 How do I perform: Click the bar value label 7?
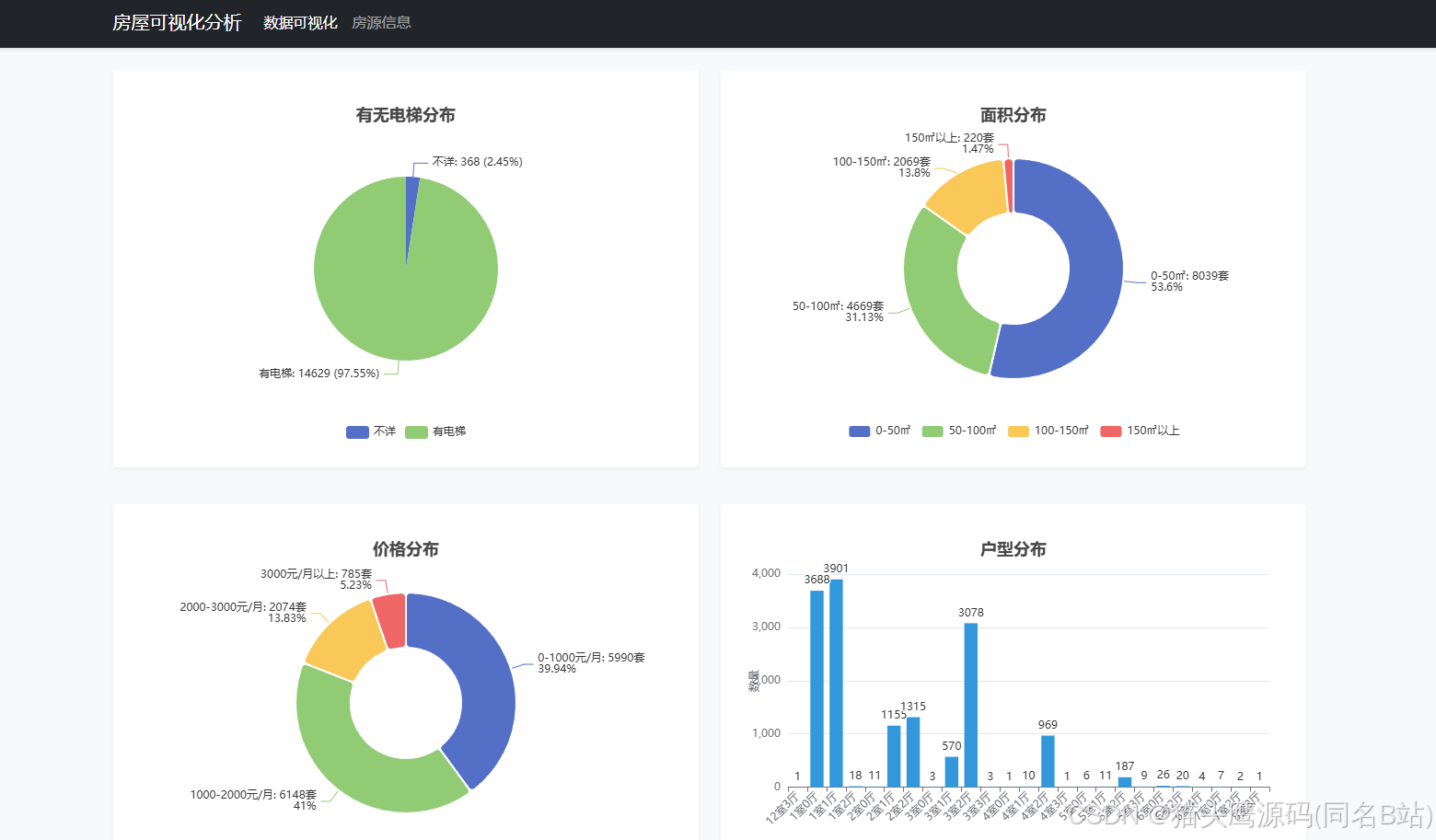[x=1221, y=776]
